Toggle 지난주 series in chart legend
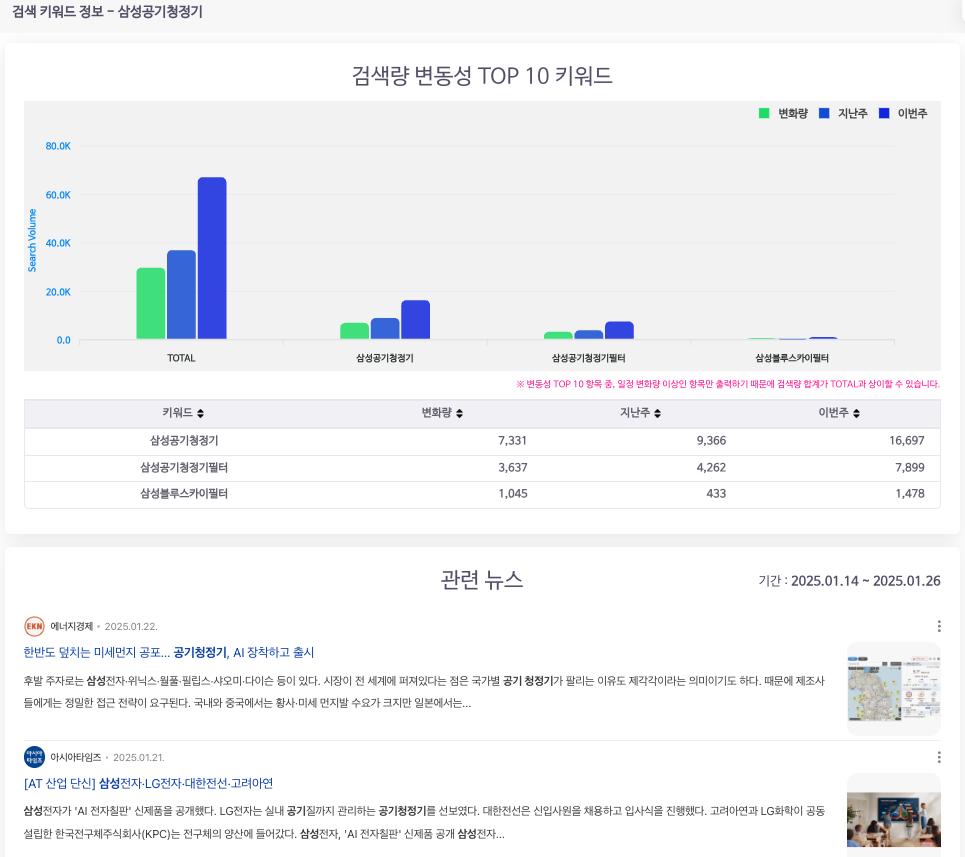 coord(844,114)
